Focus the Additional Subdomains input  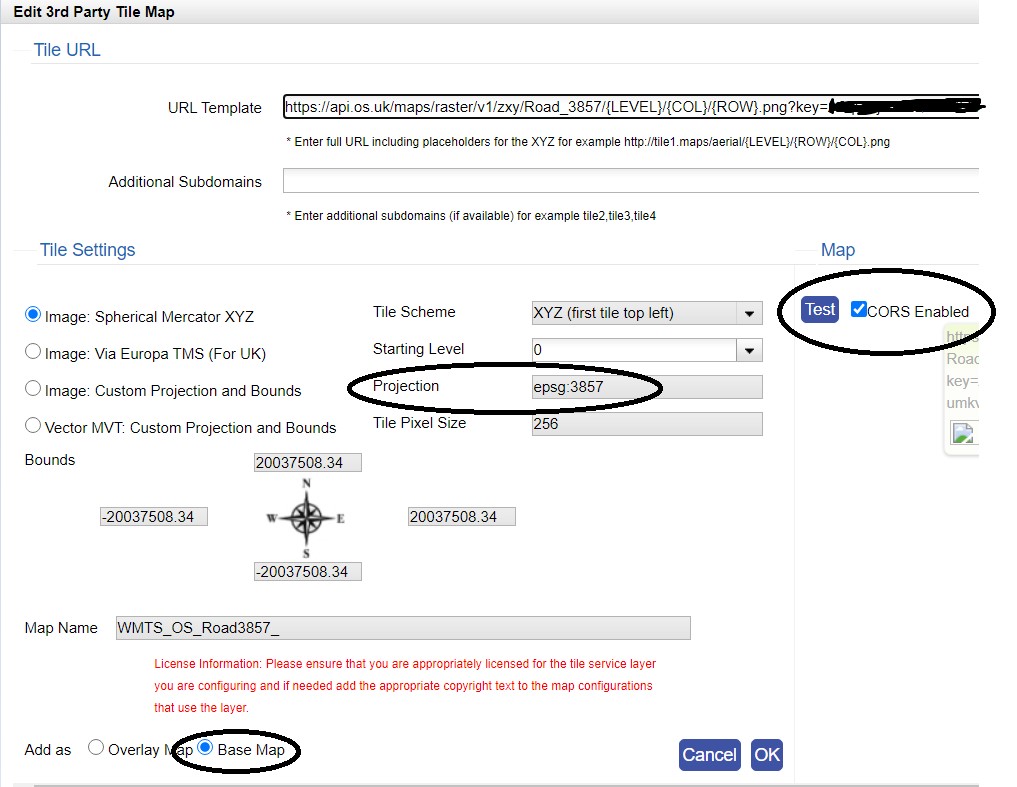[x=630, y=181]
